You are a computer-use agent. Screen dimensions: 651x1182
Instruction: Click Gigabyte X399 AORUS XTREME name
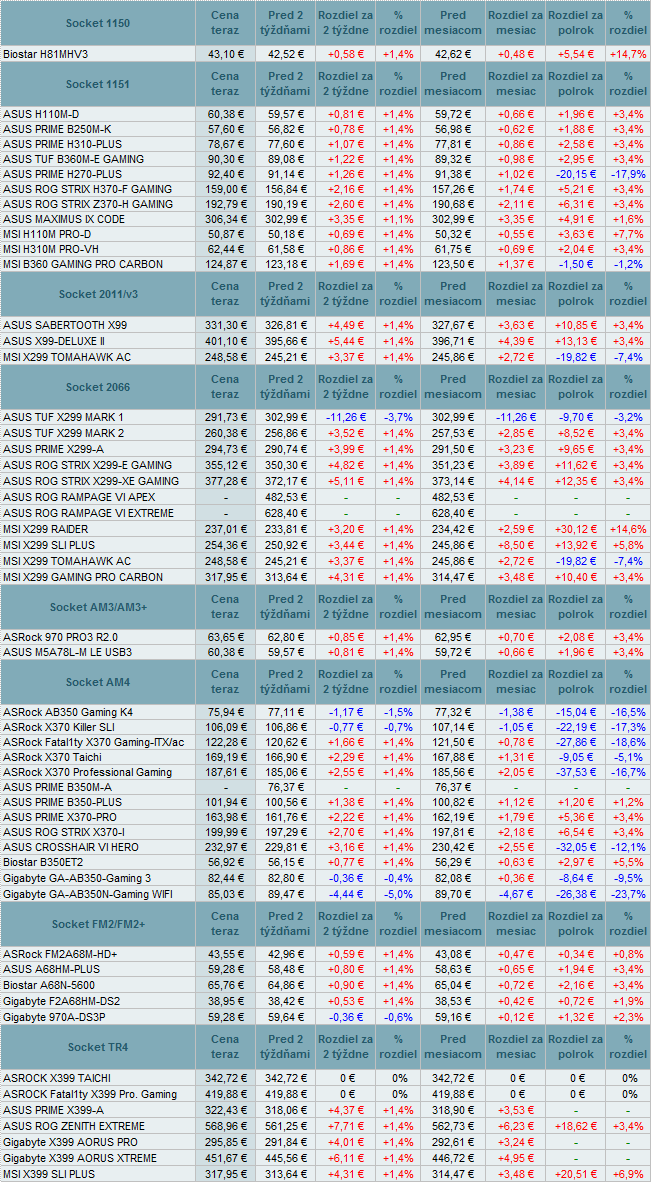[x=80, y=1159]
